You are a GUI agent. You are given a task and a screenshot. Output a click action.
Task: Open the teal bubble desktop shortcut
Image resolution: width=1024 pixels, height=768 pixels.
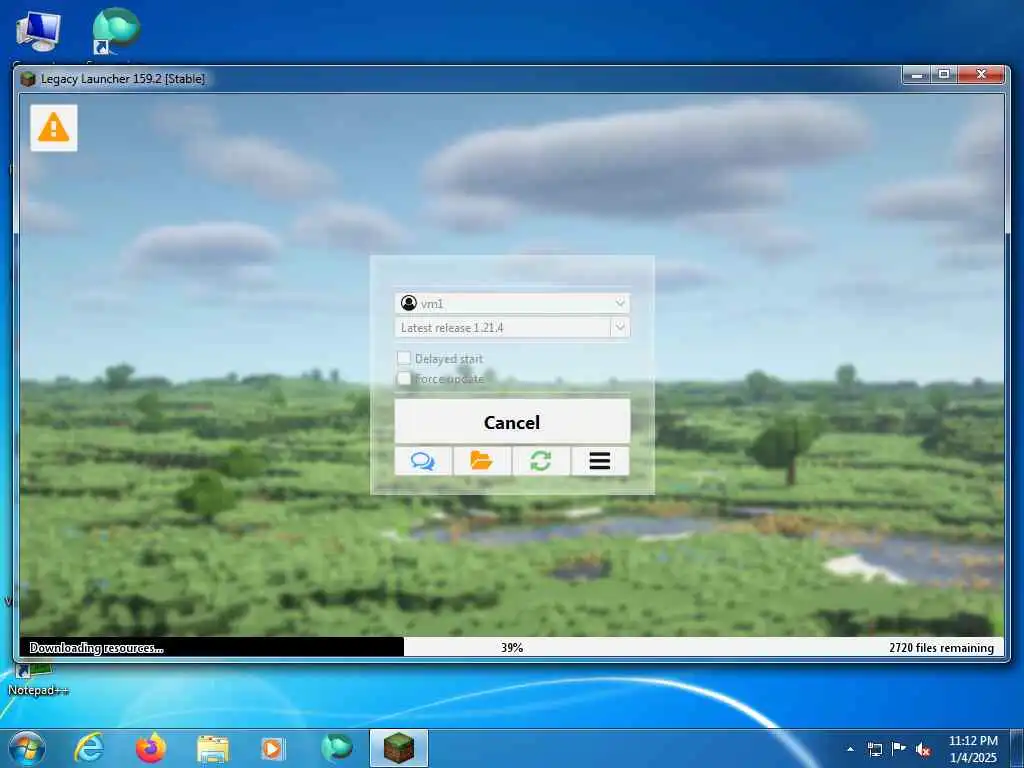tap(116, 31)
